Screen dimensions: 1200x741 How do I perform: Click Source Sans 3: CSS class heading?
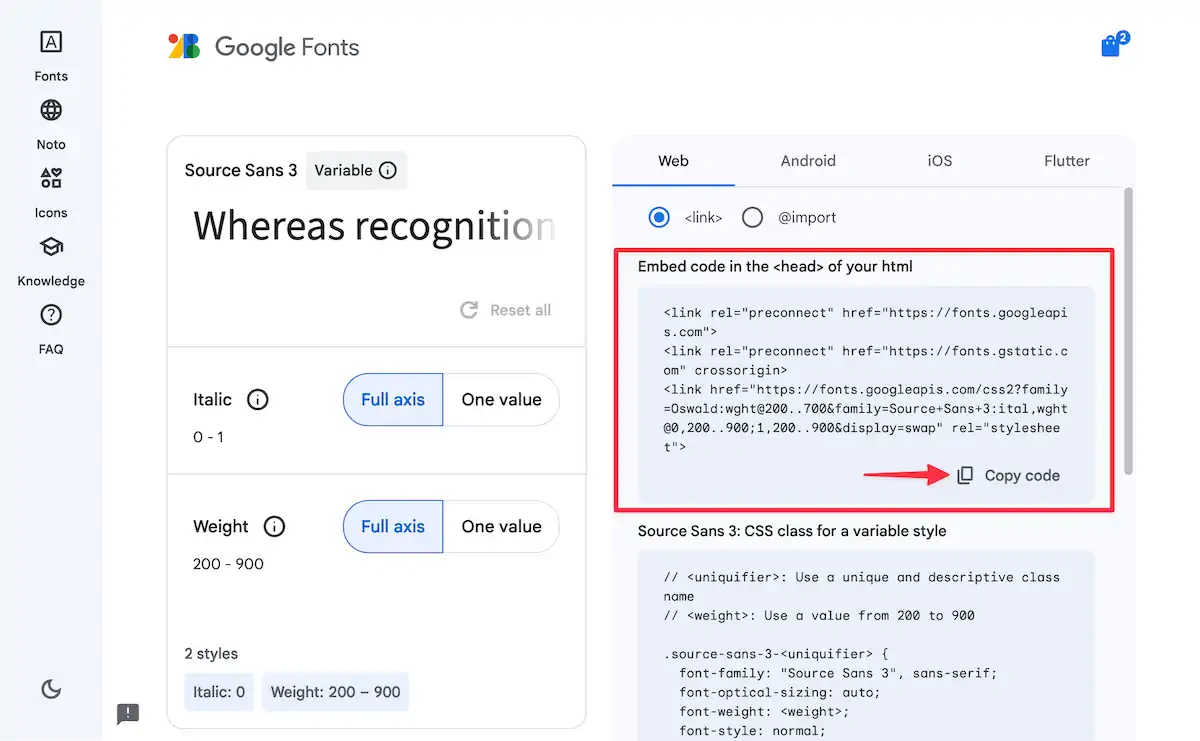(x=792, y=531)
